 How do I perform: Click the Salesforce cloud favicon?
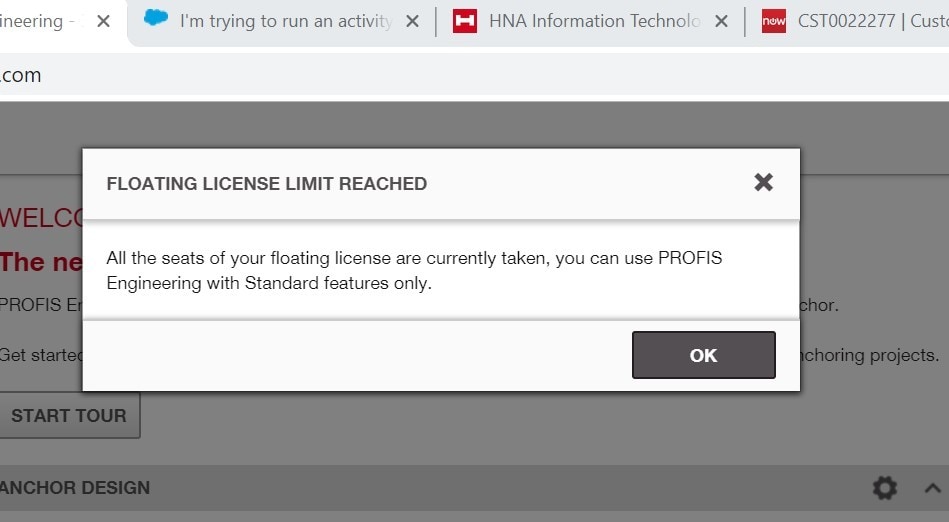[x=156, y=18]
